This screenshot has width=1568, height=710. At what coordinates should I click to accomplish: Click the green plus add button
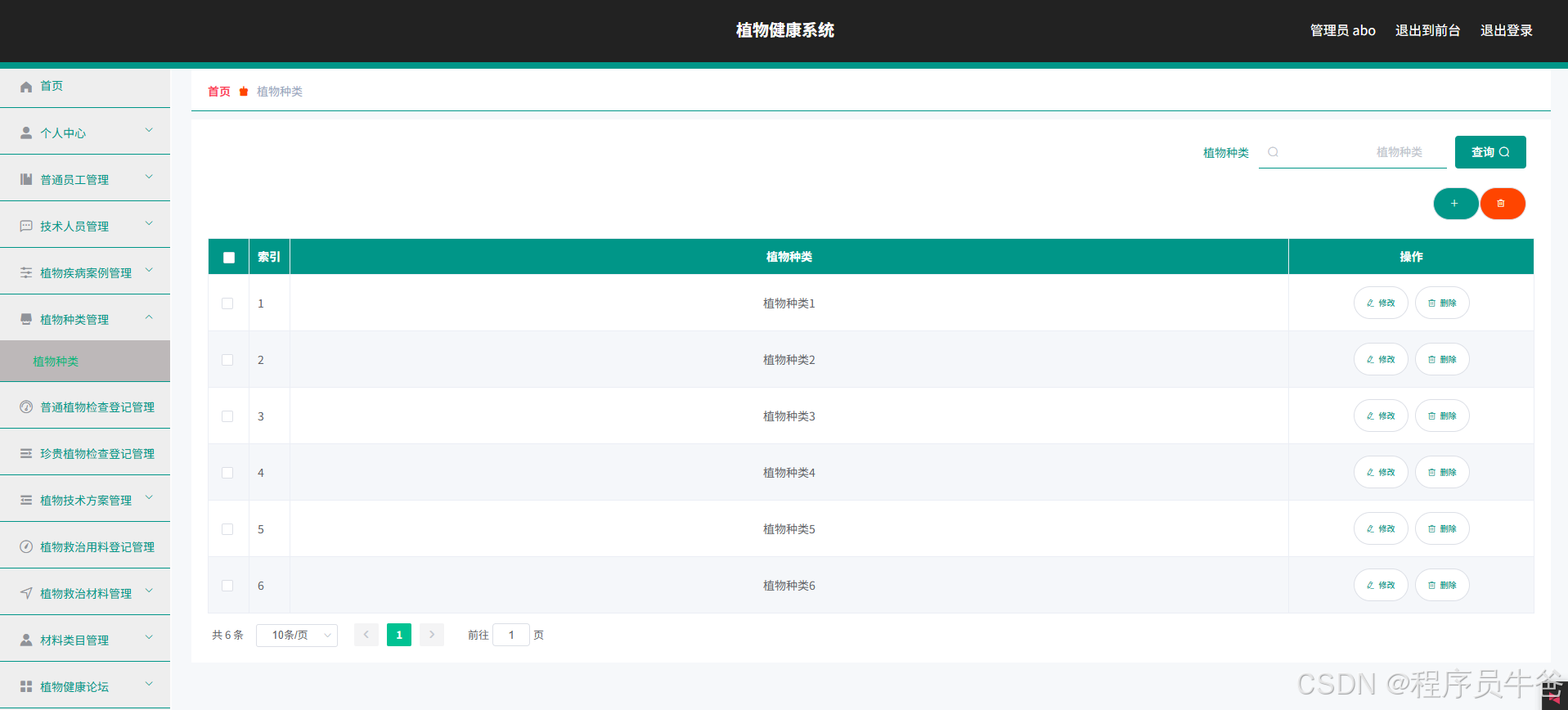coord(1455,204)
